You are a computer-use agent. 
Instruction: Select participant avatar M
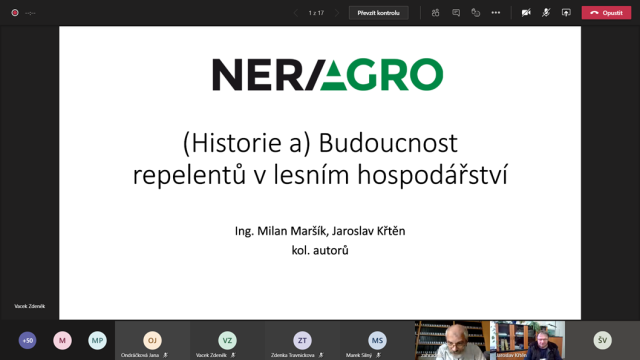click(62, 340)
